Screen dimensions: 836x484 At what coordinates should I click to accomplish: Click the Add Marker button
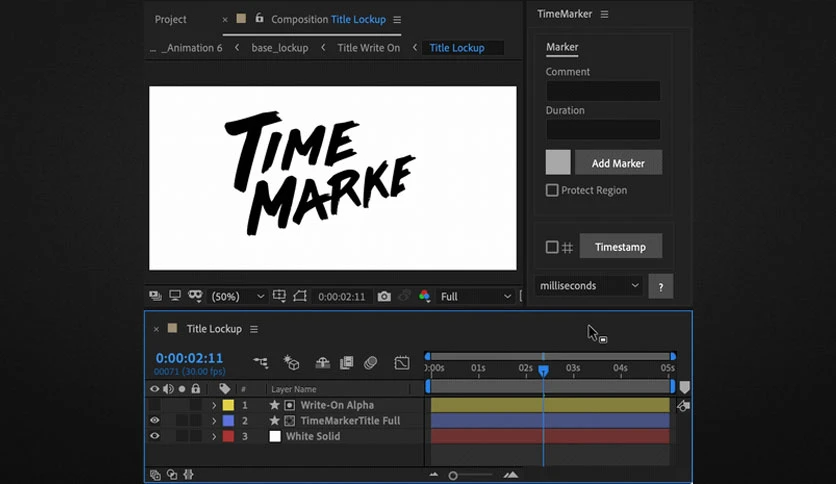coord(618,163)
